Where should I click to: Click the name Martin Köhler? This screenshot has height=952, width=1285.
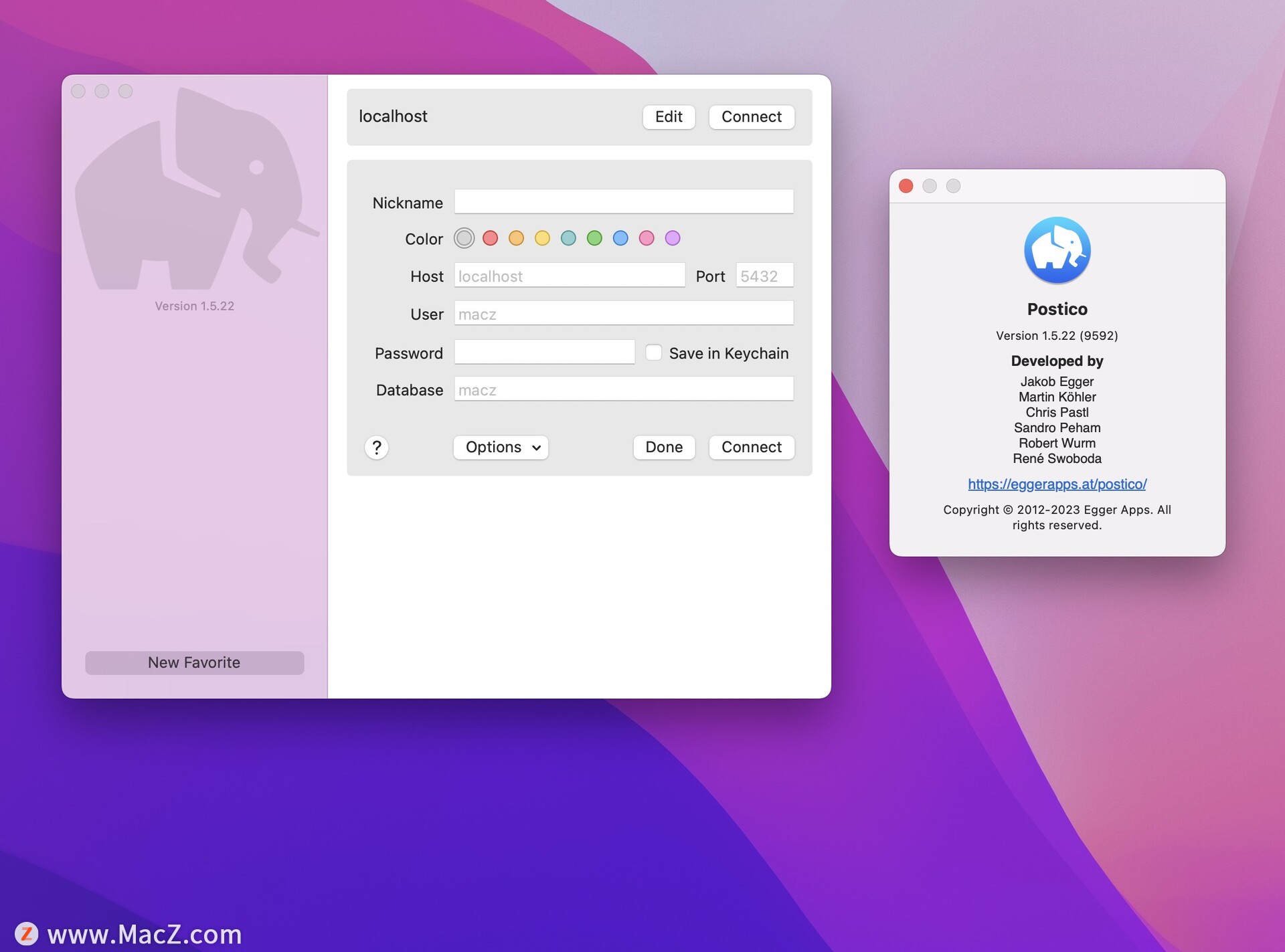[x=1057, y=397]
